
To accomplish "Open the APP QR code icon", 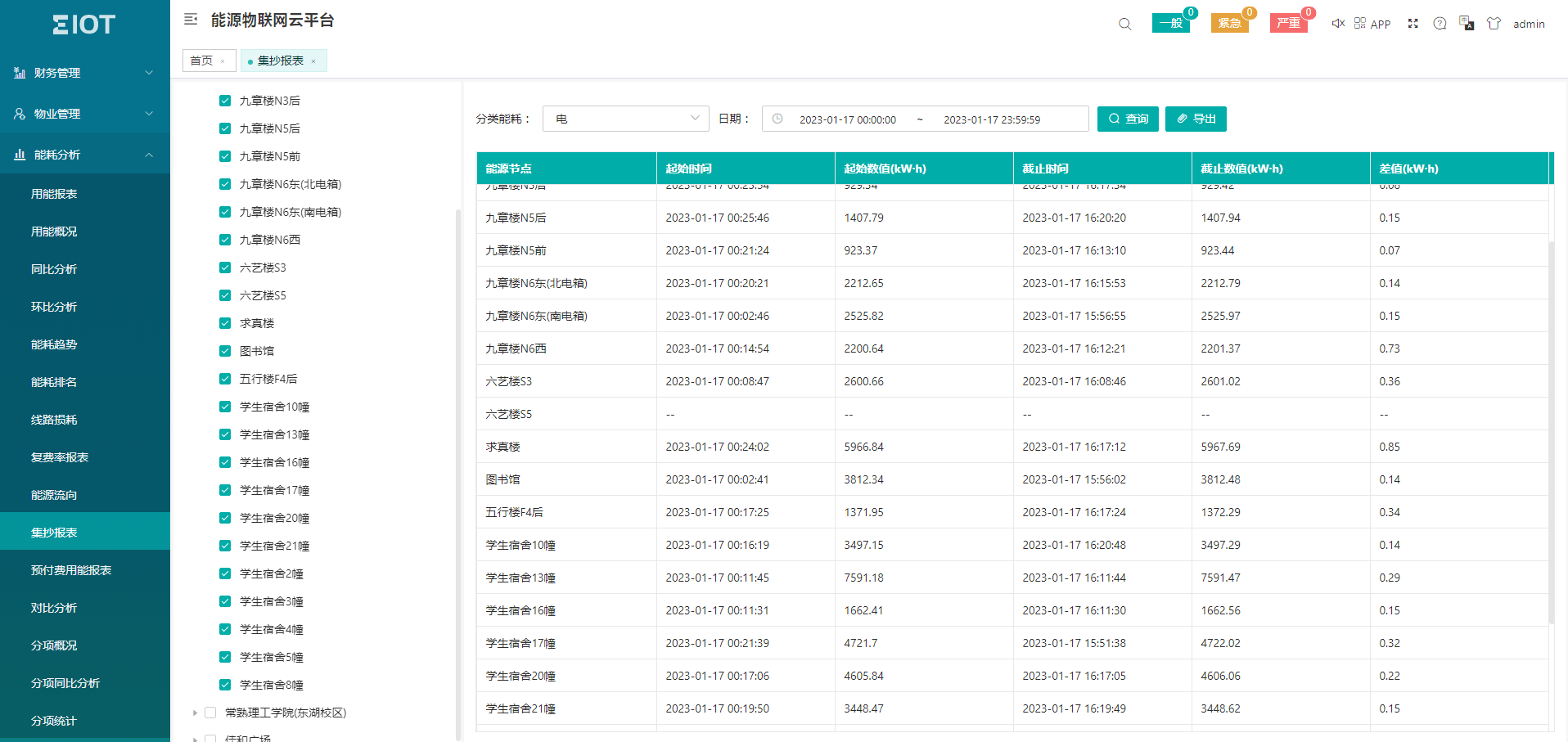I will pos(1360,23).
